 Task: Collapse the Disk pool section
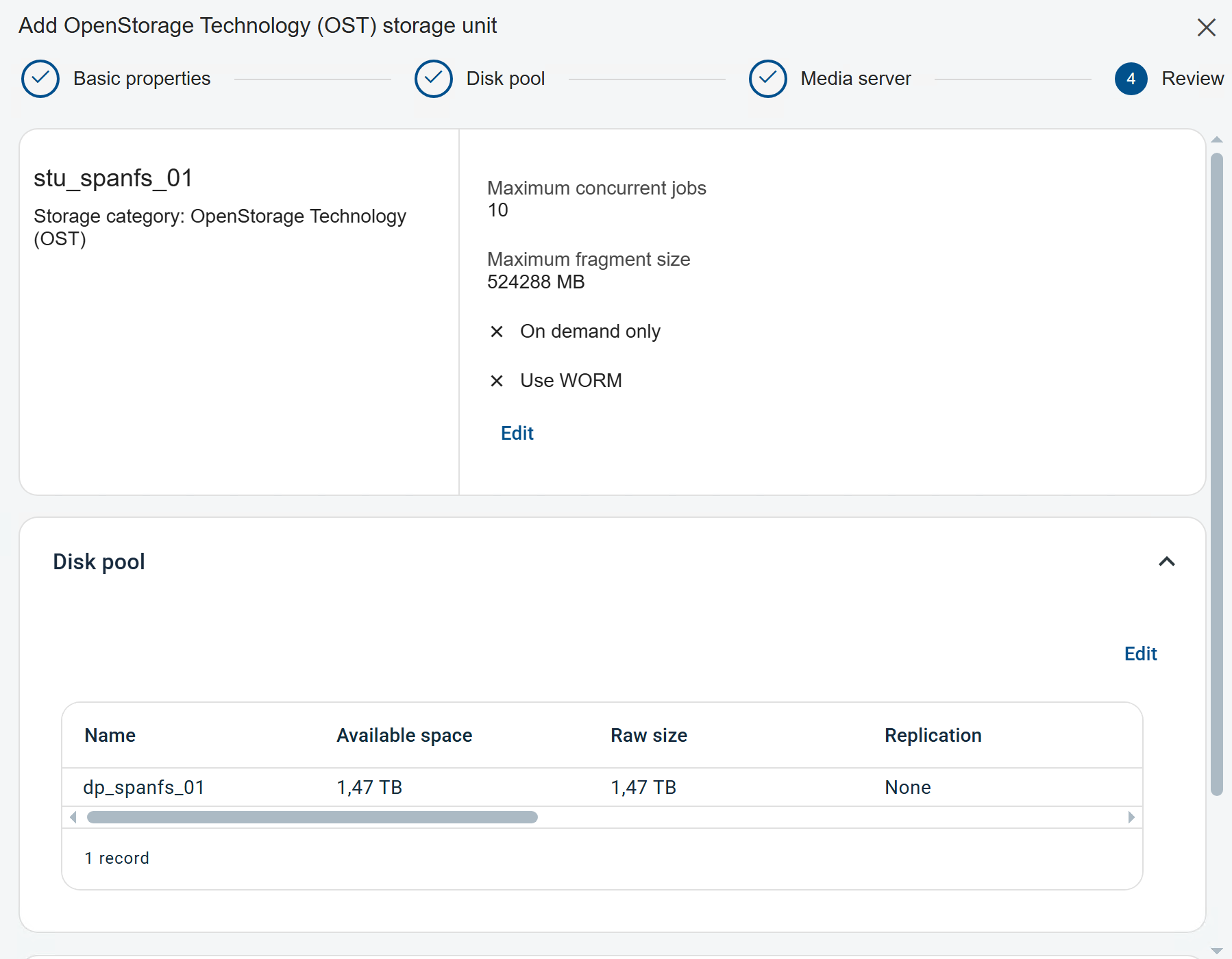click(x=1166, y=562)
